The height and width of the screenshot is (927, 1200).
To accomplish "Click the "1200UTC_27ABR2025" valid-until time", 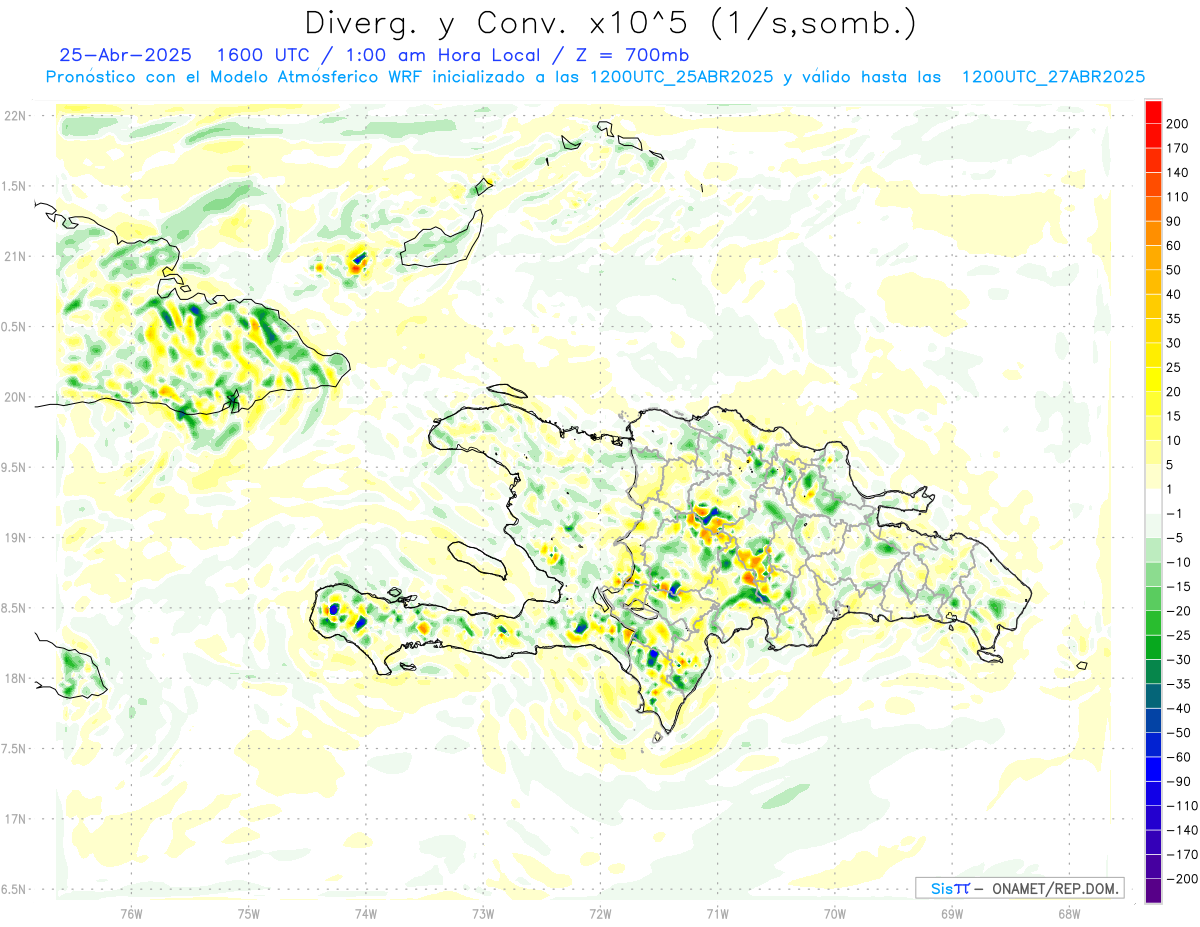I will tap(1052, 77).
